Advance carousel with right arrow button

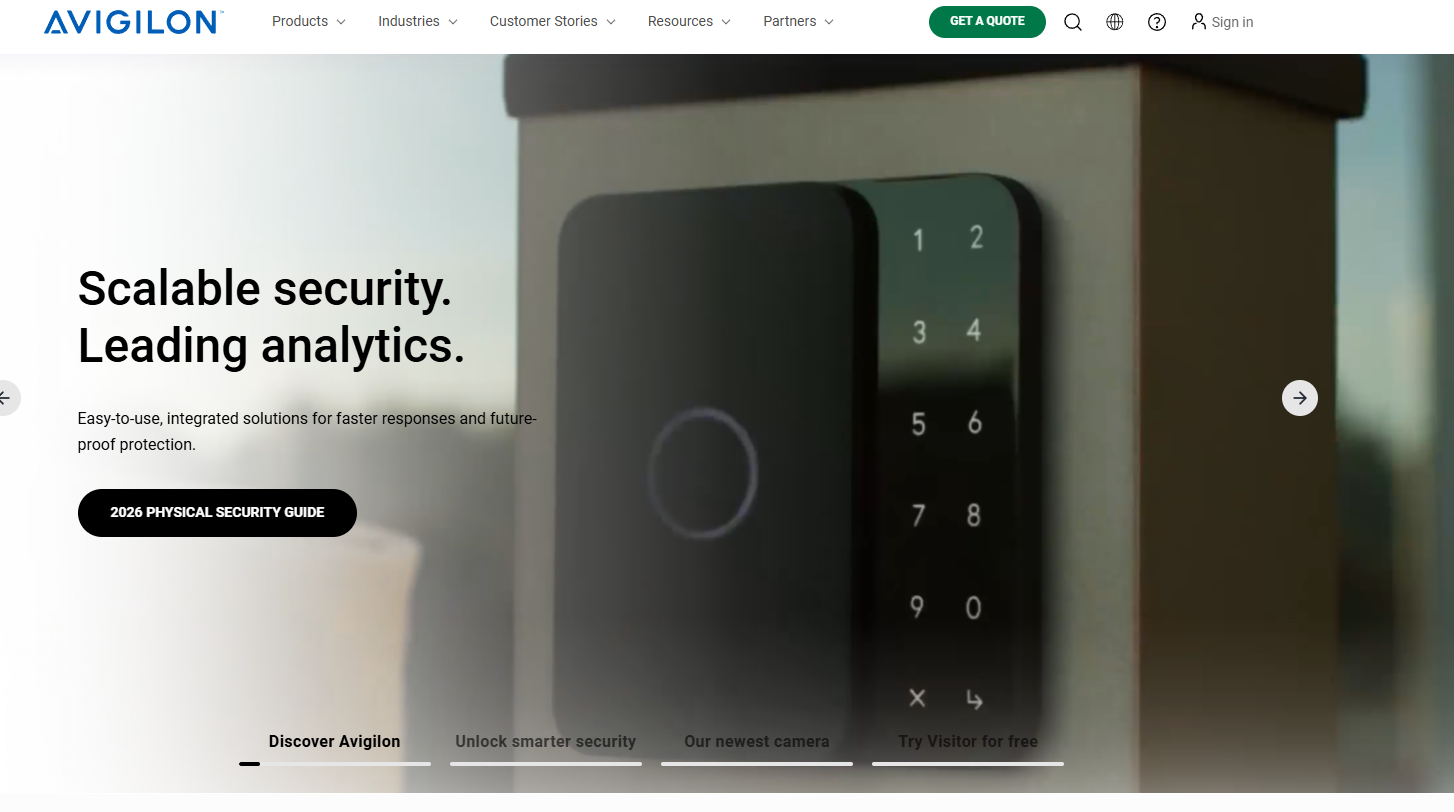point(1300,398)
